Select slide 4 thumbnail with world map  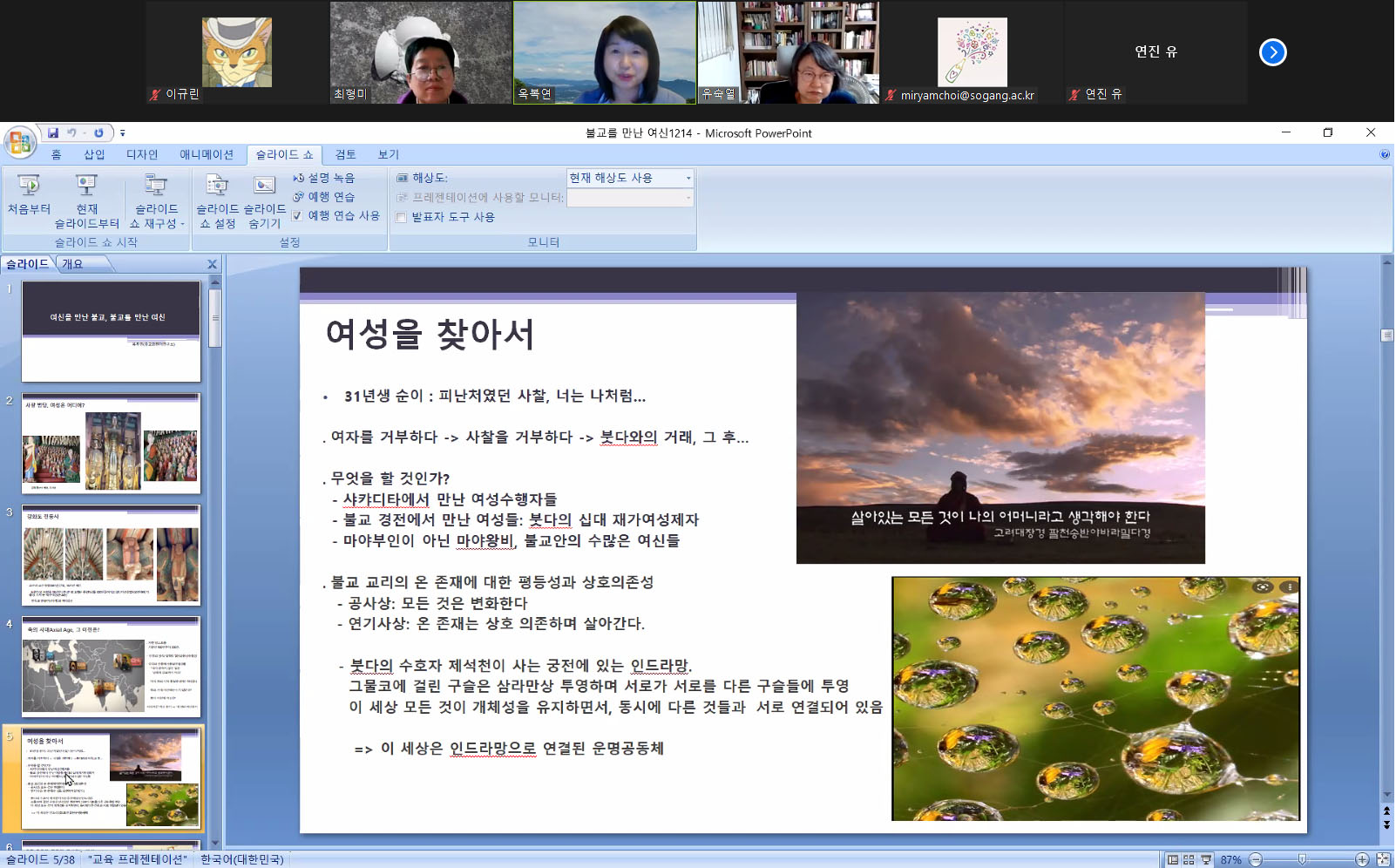[111, 667]
